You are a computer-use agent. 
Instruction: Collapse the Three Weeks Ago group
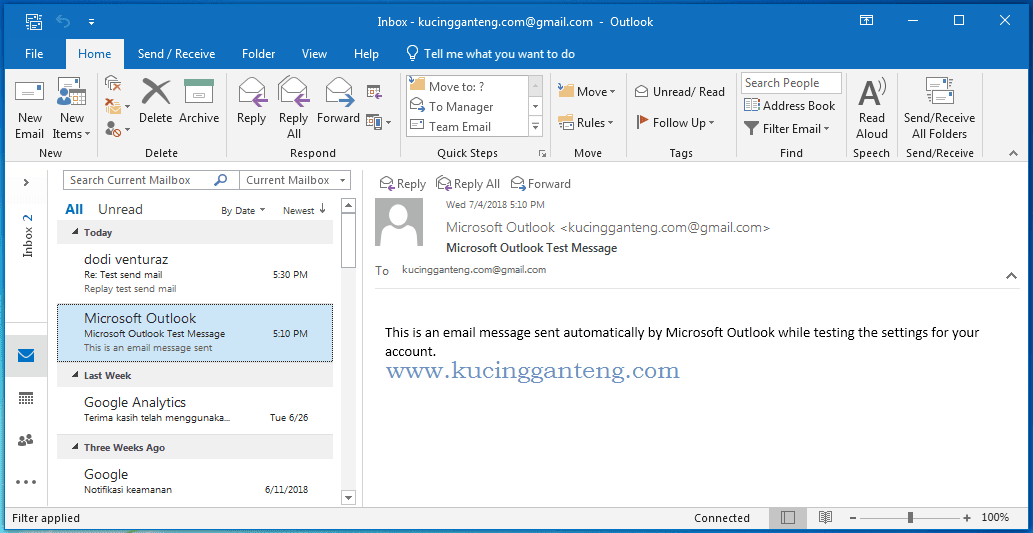pyautogui.click(x=74, y=447)
